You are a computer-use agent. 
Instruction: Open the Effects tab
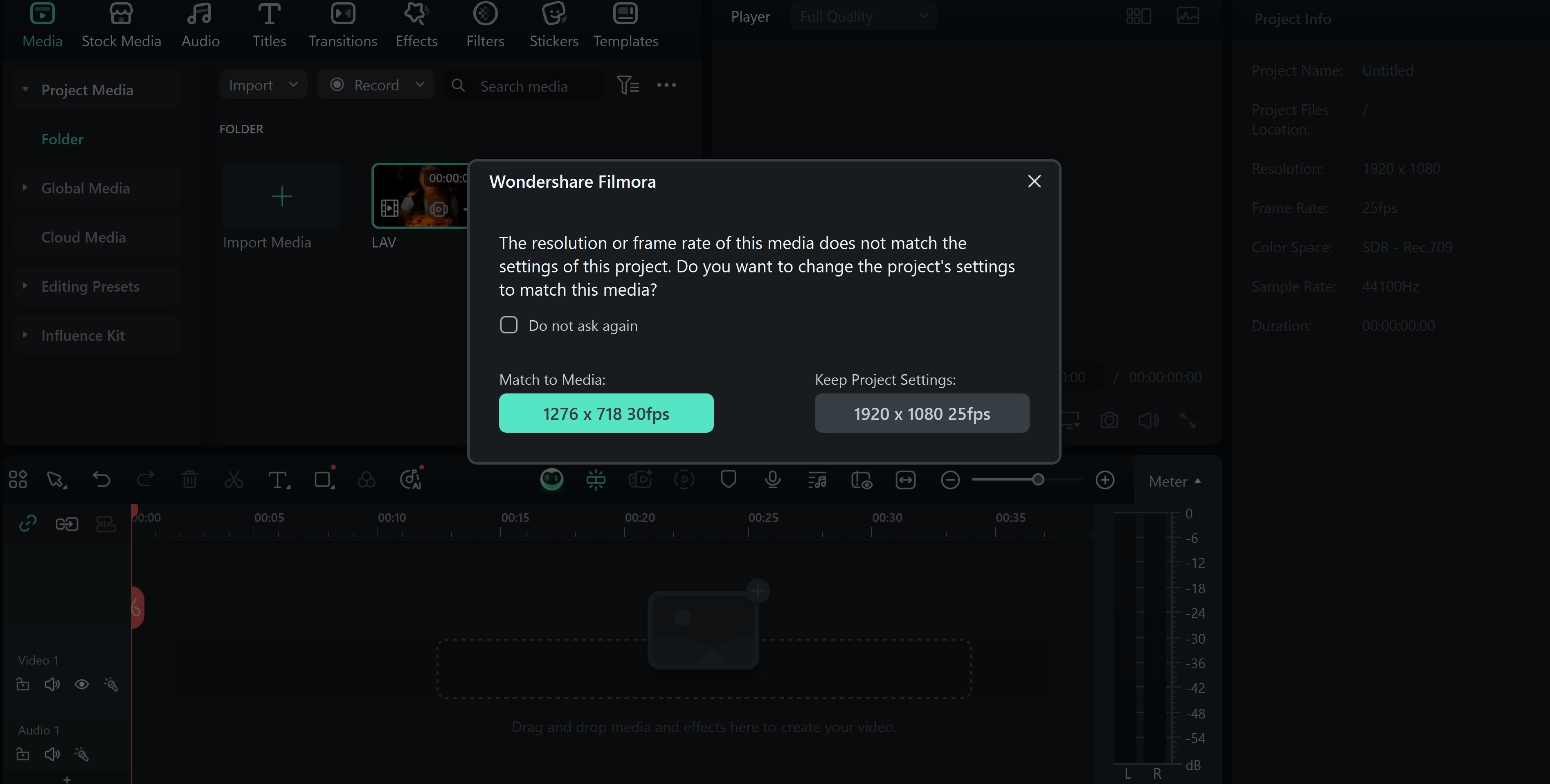tap(416, 25)
